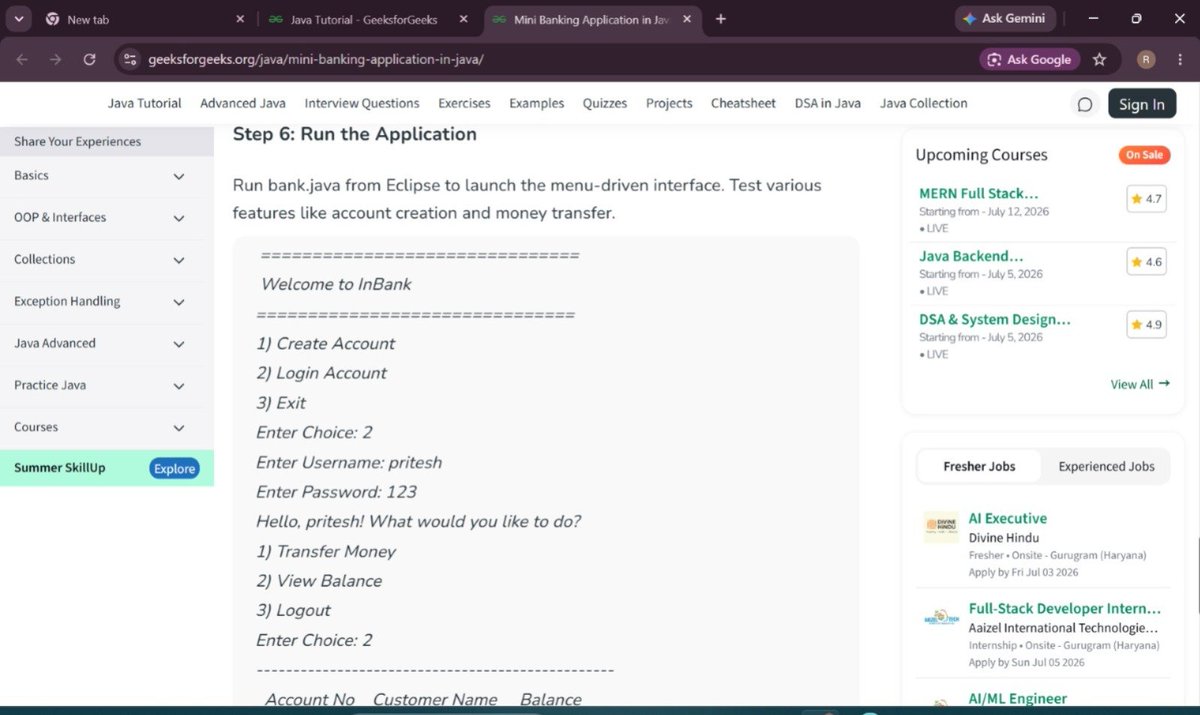Open Quizzes in the nav bar
The height and width of the screenshot is (715, 1200).
[x=605, y=103]
